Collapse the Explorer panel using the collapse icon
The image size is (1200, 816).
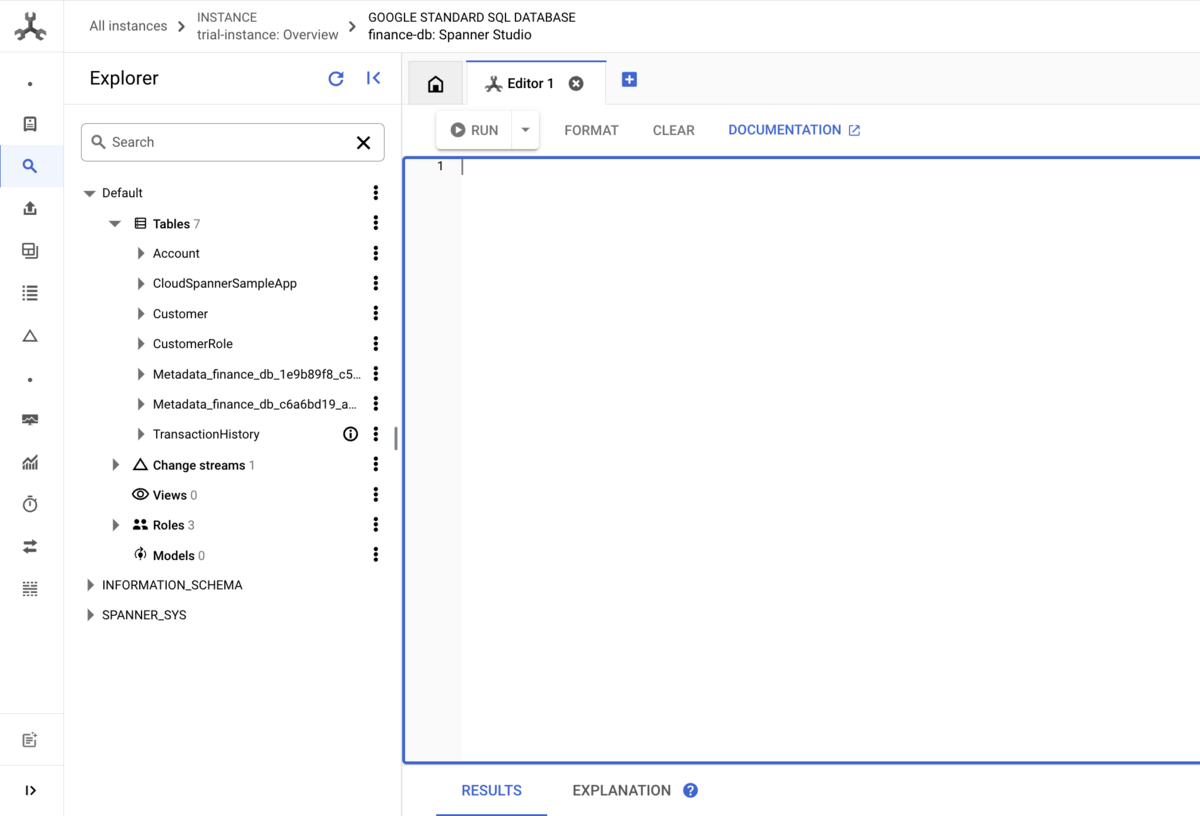click(x=373, y=78)
